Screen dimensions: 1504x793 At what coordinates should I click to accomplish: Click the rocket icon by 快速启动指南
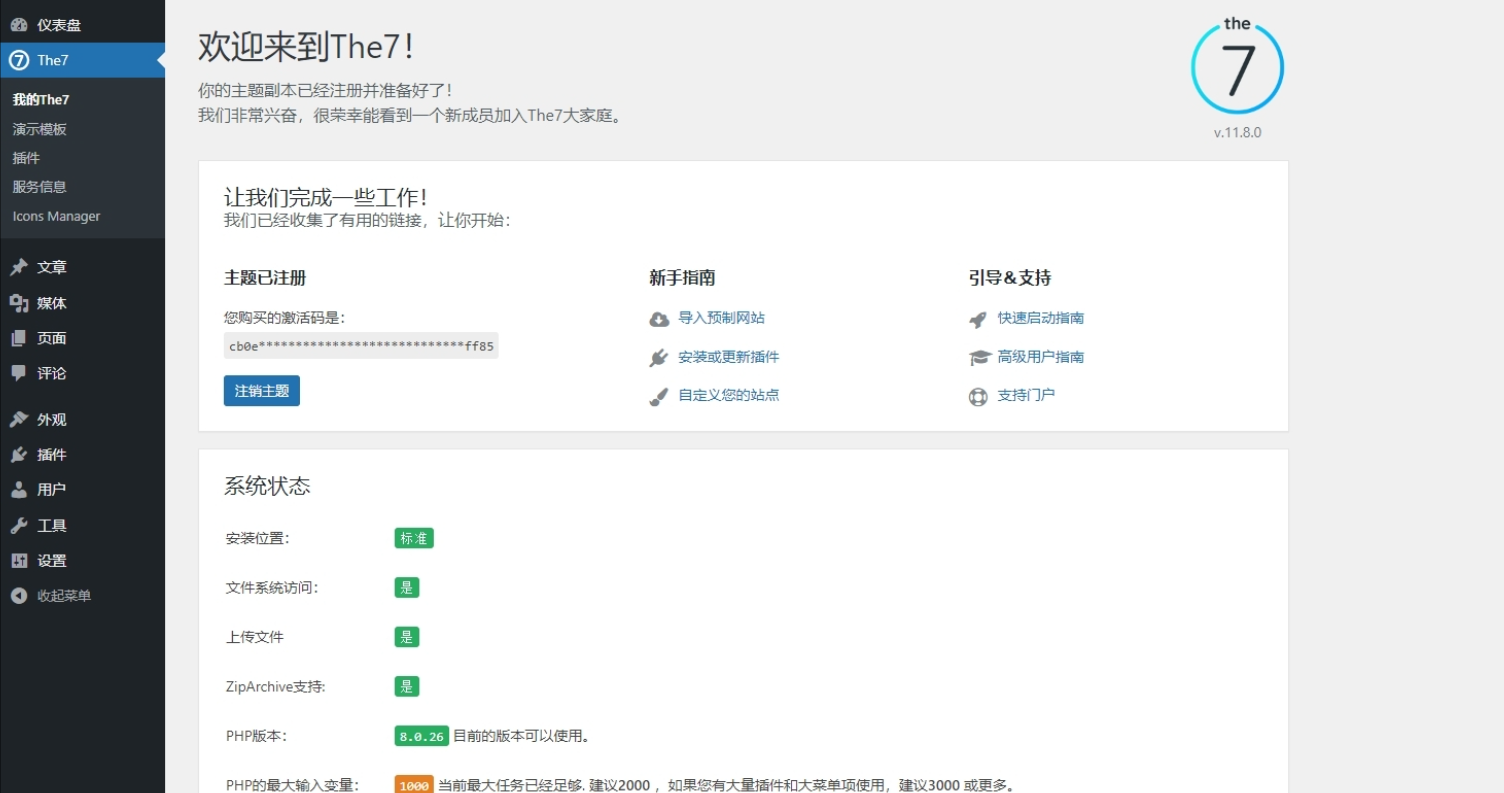(978, 319)
